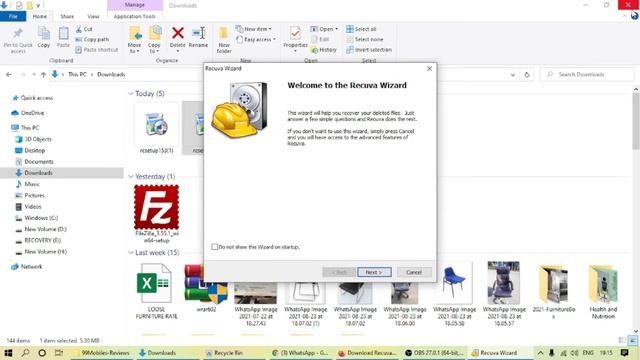Click the file list vertical scrollbar

636,122
